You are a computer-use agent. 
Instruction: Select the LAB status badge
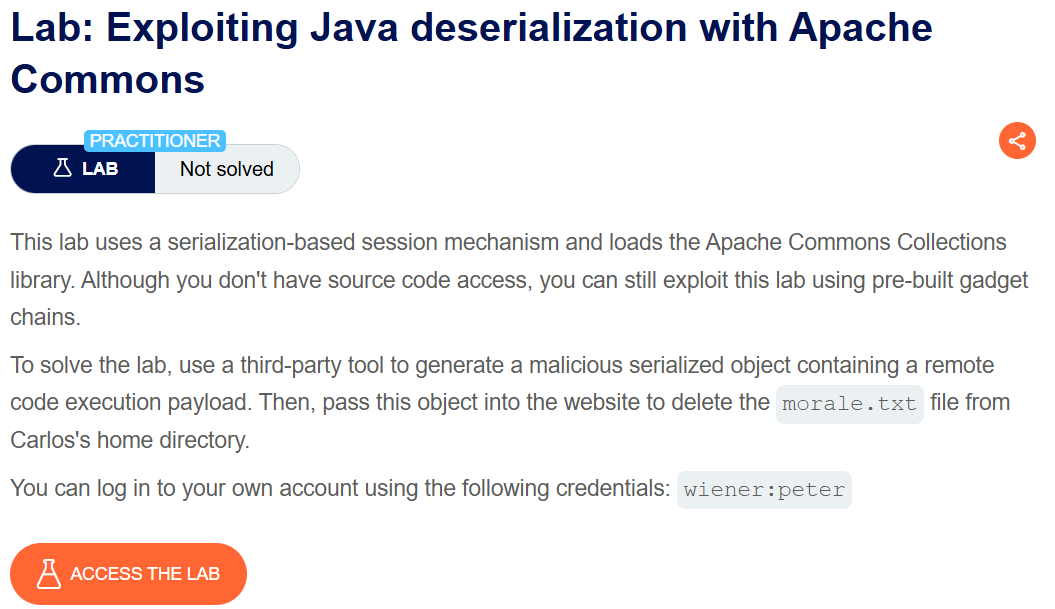click(82, 169)
